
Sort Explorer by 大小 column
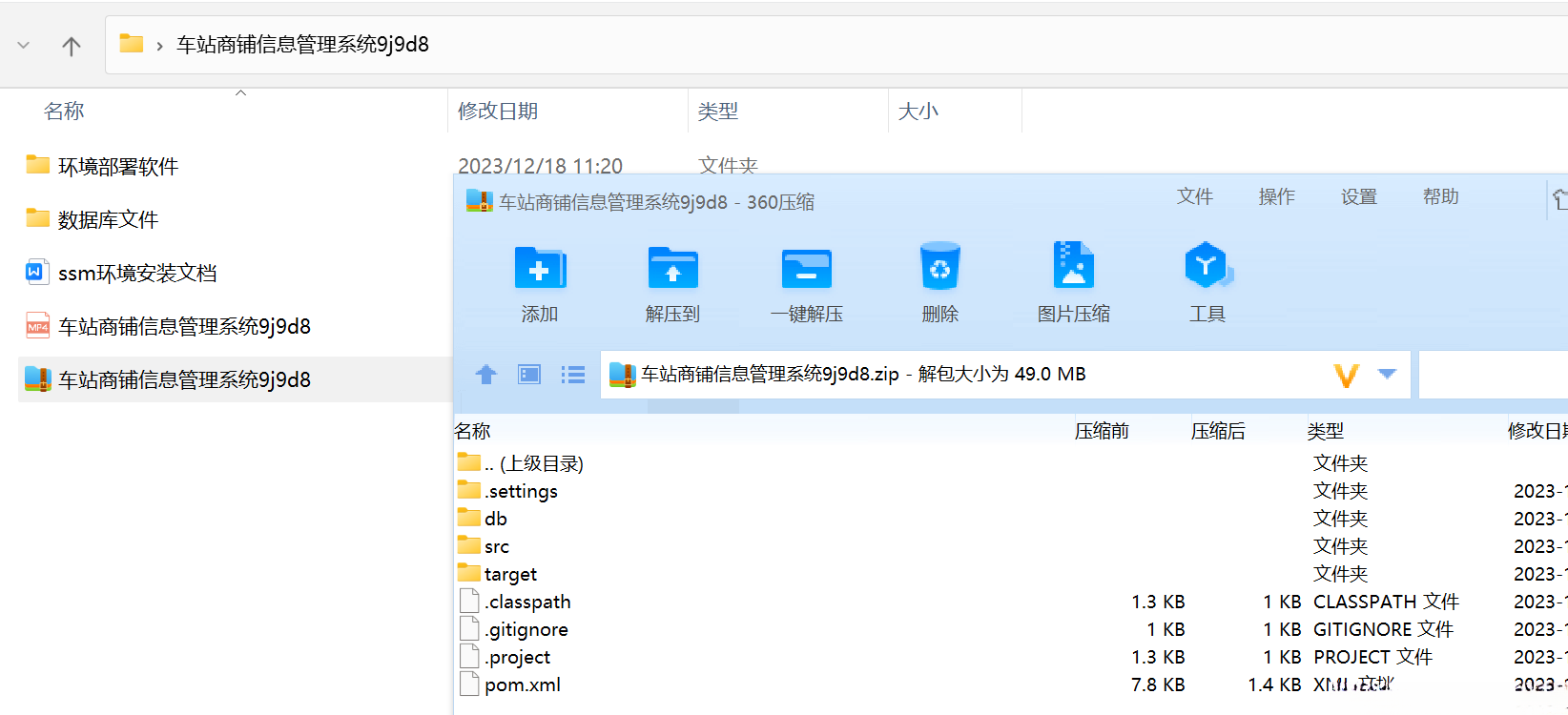pyautogui.click(x=918, y=112)
